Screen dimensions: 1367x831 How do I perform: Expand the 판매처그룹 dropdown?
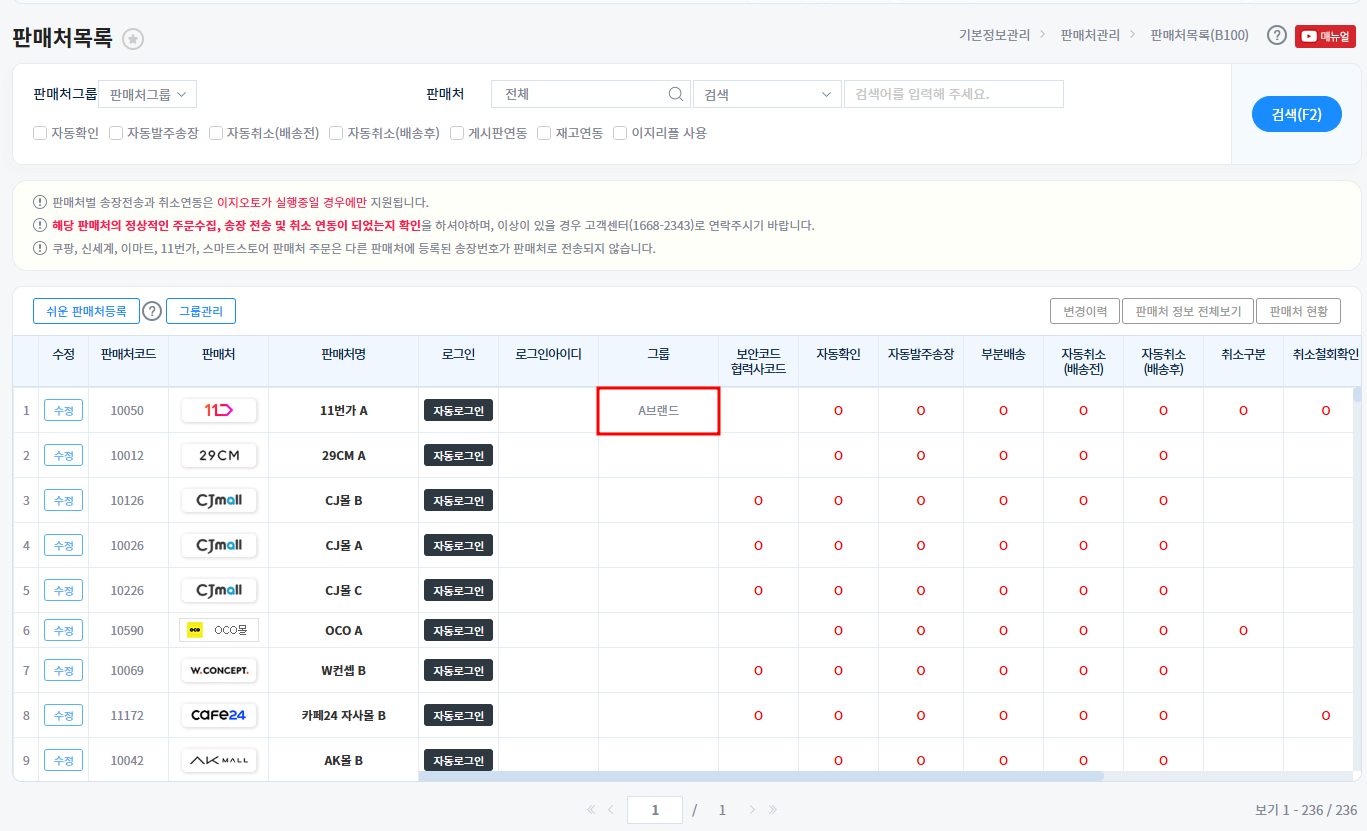(147, 94)
